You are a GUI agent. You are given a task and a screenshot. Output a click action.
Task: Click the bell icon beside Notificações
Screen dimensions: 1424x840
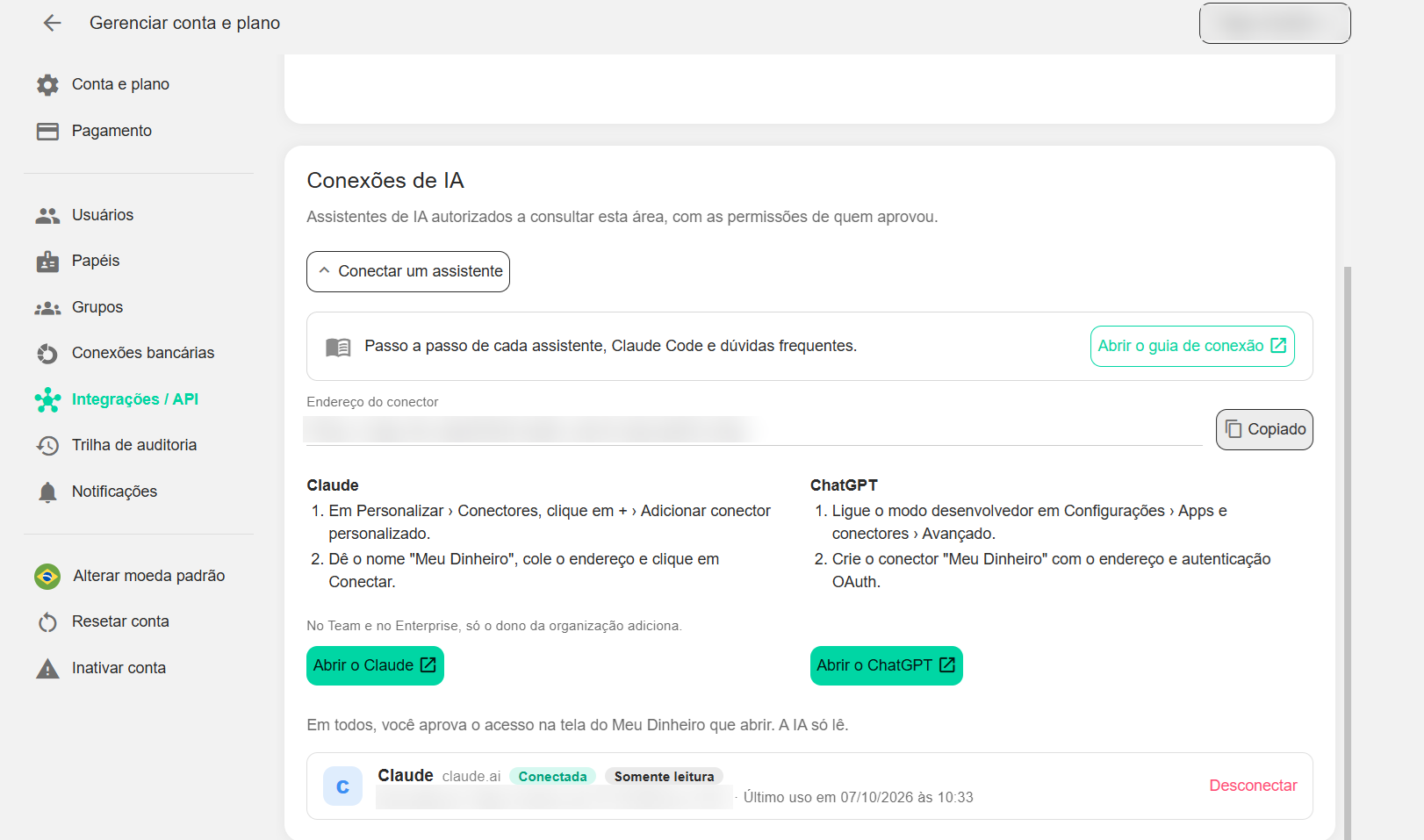click(x=47, y=492)
